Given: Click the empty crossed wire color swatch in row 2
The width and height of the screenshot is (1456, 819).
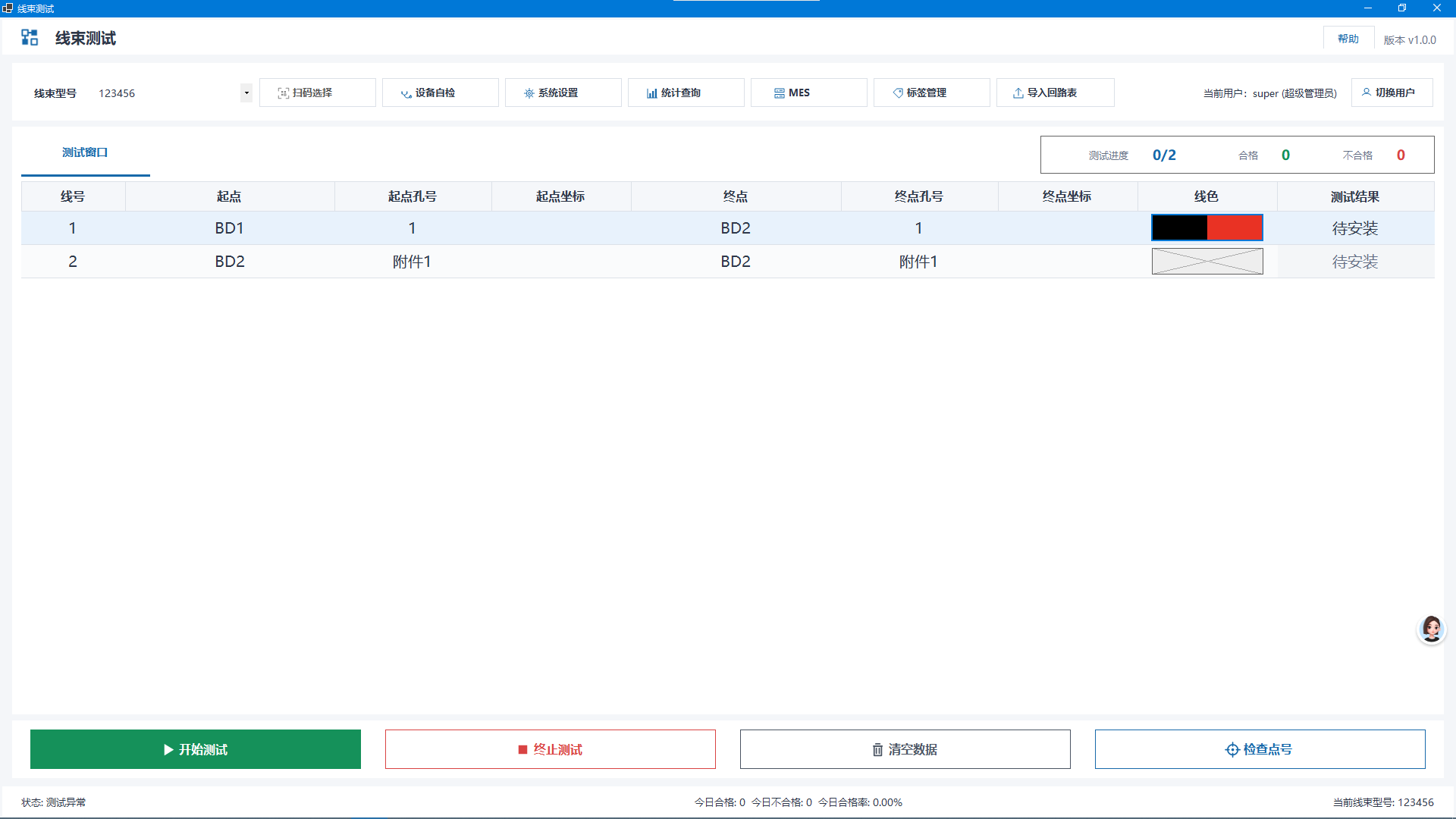Looking at the screenshot, I should (x=1207, y=262).
